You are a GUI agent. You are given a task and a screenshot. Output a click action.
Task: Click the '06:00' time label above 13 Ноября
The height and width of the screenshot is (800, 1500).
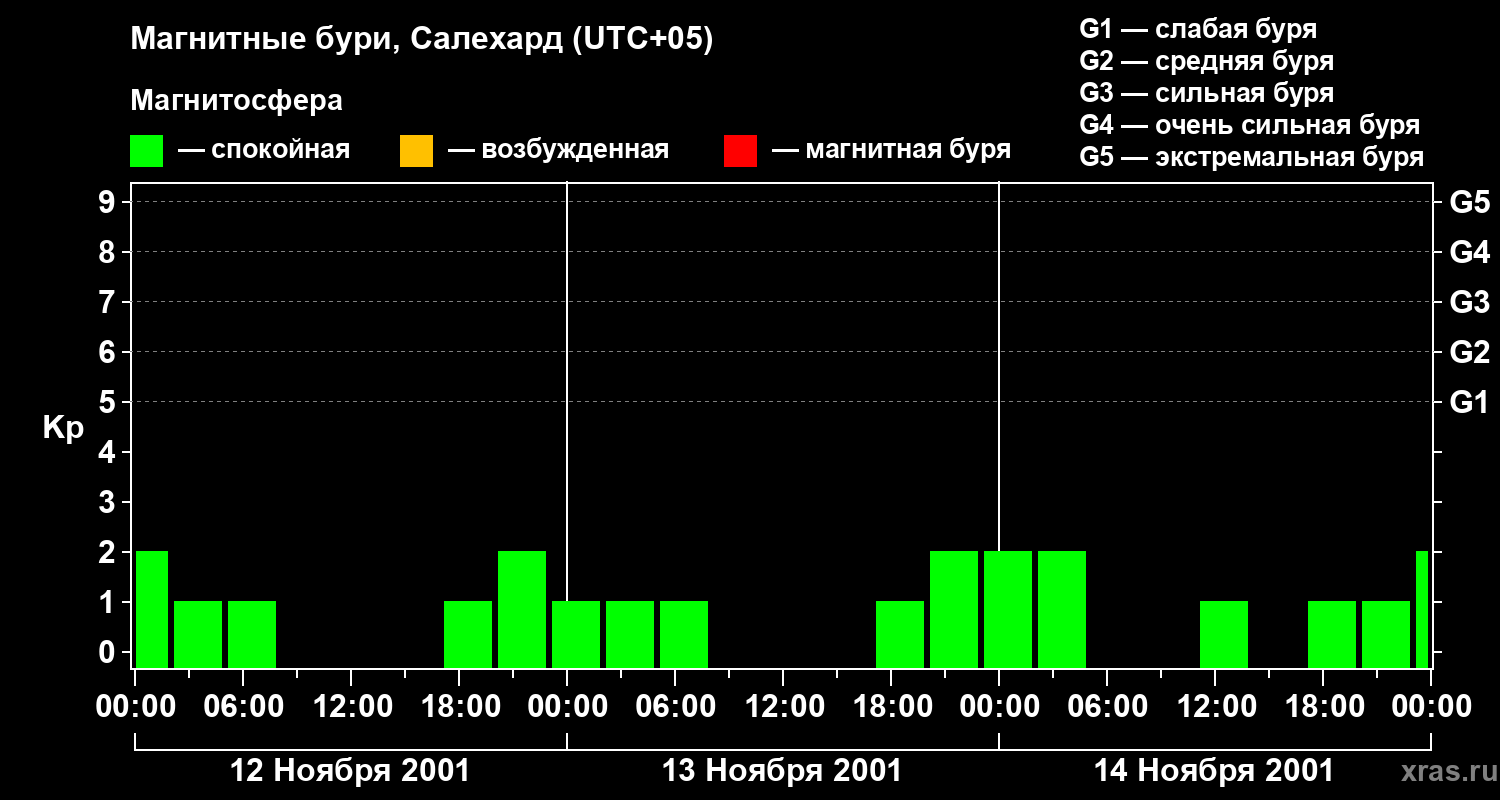(675, 707)
